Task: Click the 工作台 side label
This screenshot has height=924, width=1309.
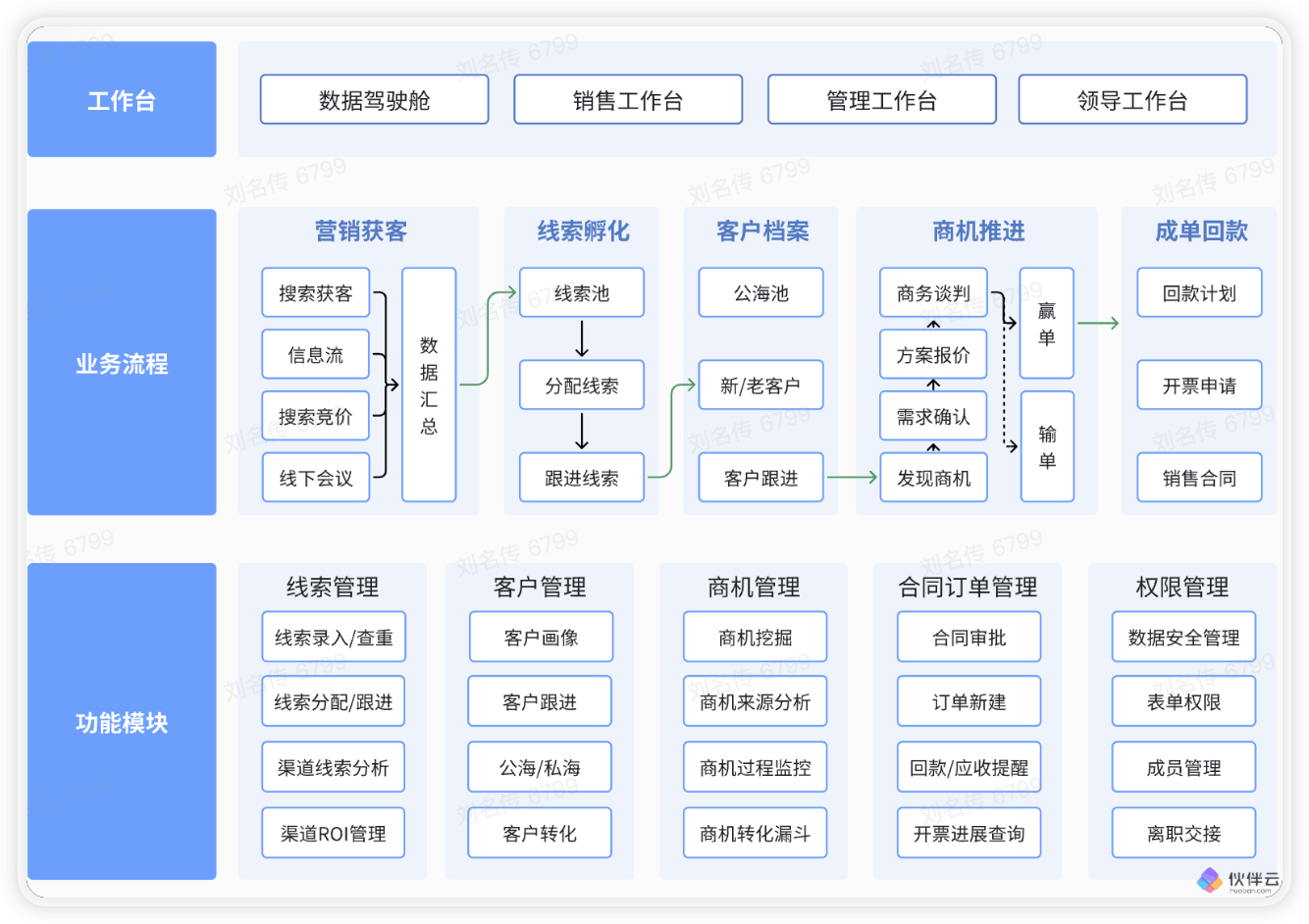Action: coord(122,99)
